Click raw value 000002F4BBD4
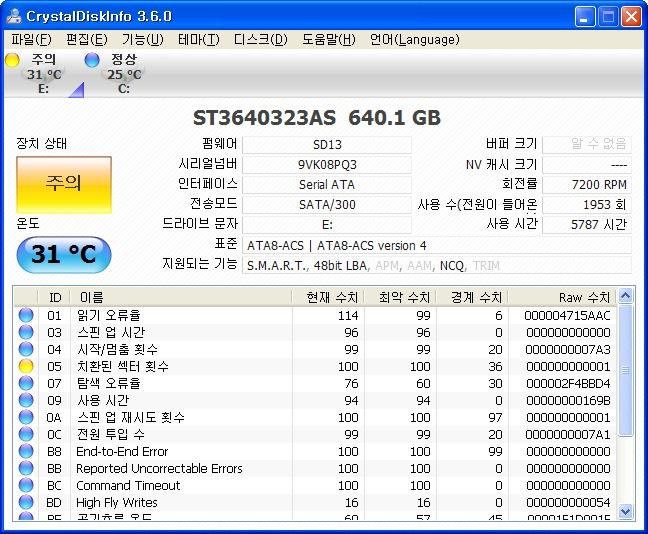 coord(568,384)
